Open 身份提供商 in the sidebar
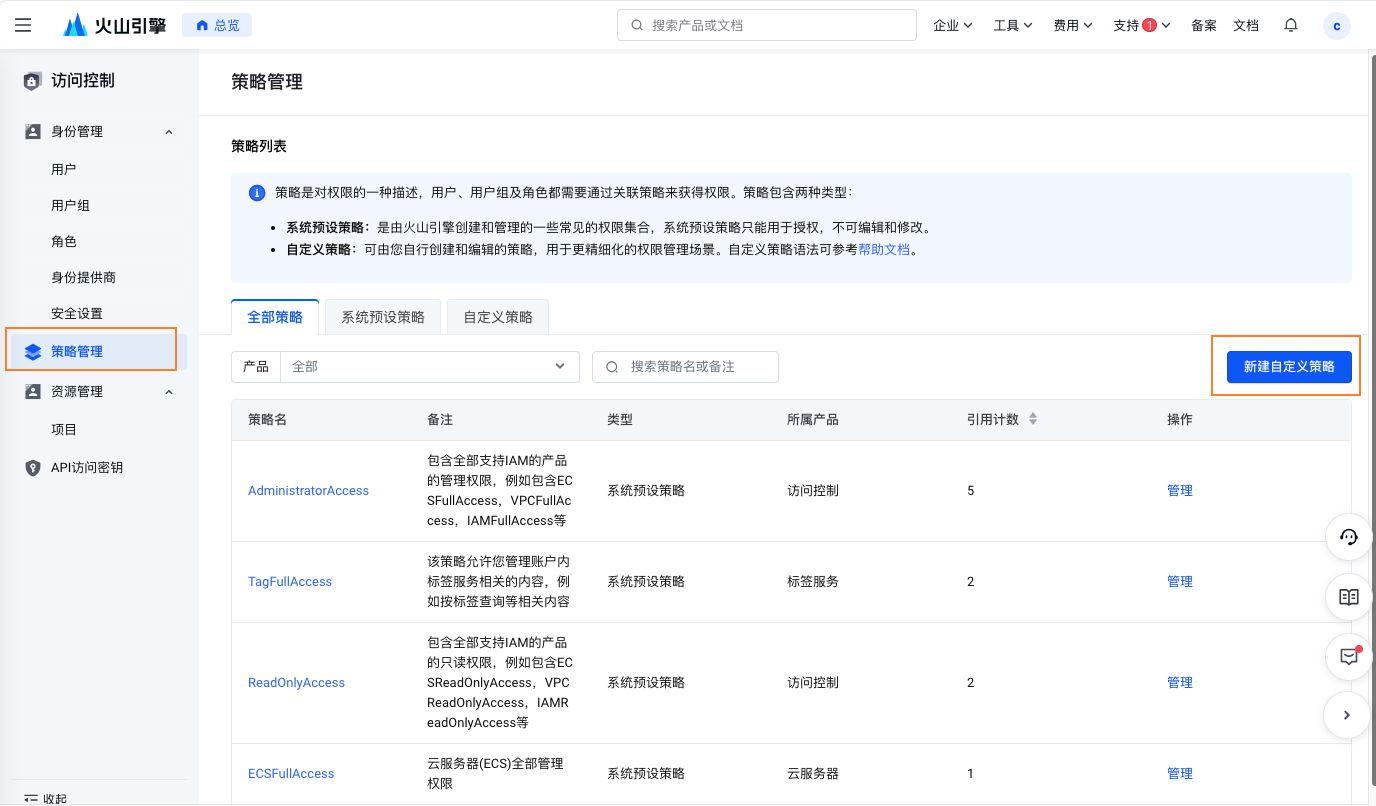The height and width of the screenshot is (806, 1376). (x=84, y=277)
